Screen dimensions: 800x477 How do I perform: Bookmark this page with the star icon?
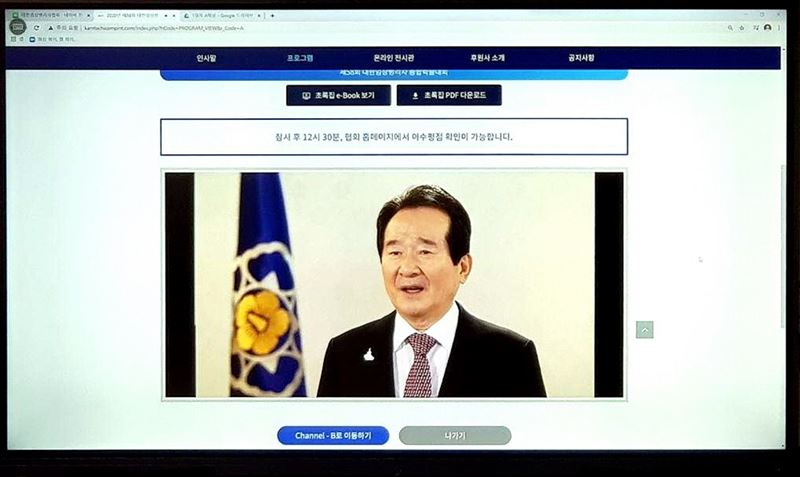pos(742,28)
